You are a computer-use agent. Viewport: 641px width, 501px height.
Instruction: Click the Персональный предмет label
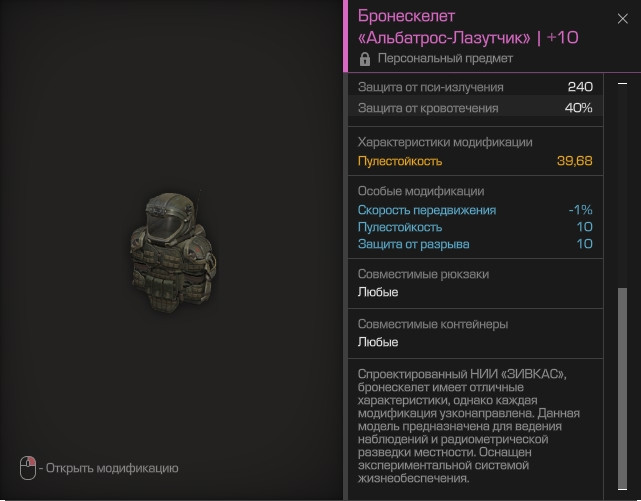tap(445, 58)
